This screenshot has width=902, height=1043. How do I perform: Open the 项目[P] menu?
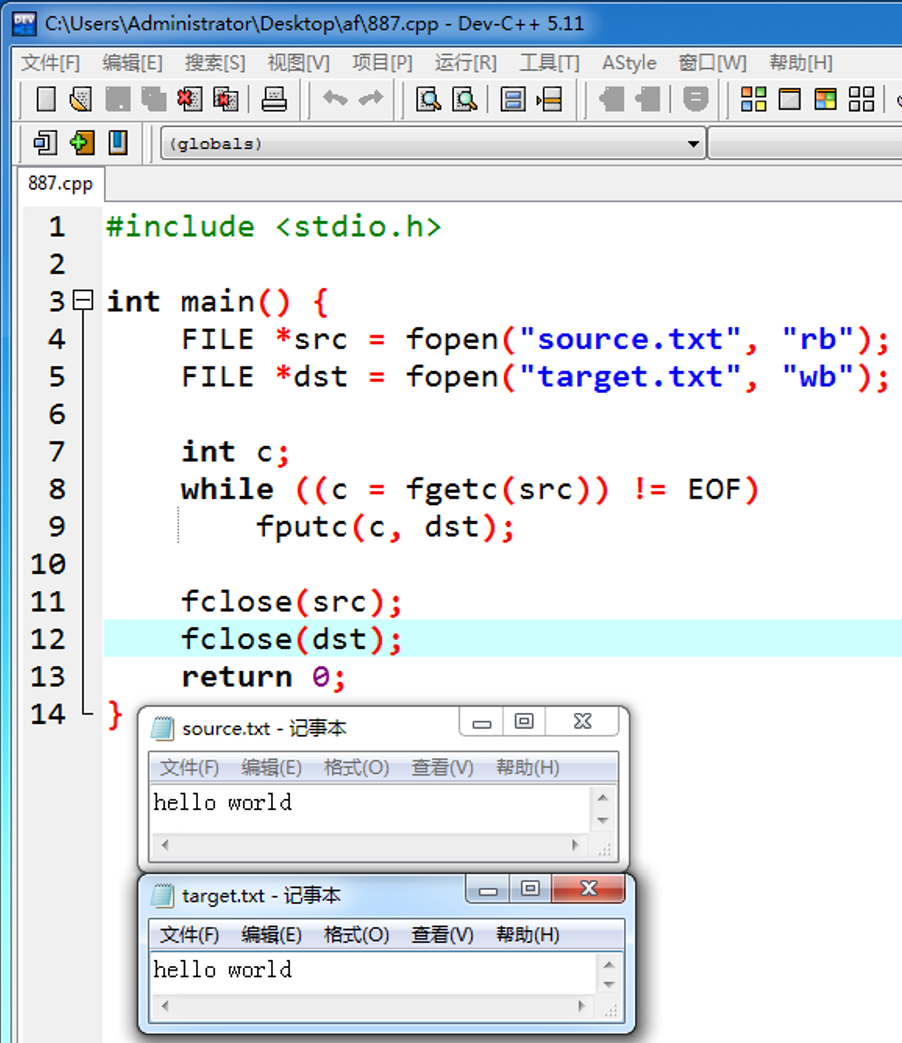[382, 63]
